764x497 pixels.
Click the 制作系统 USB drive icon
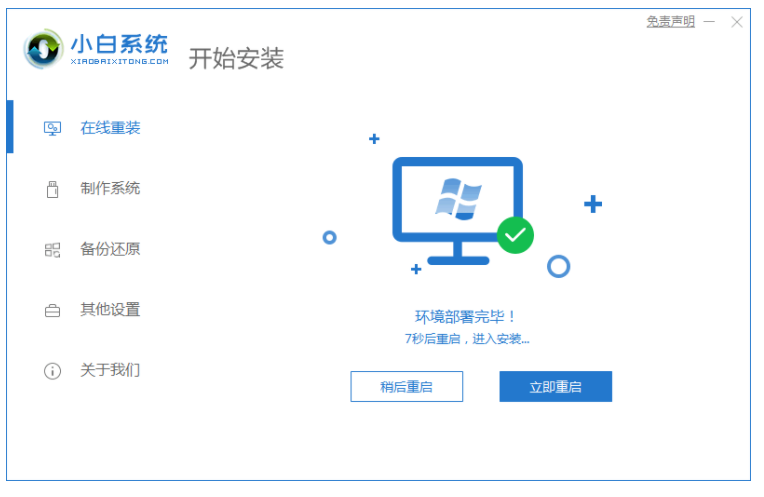(52, 189)
